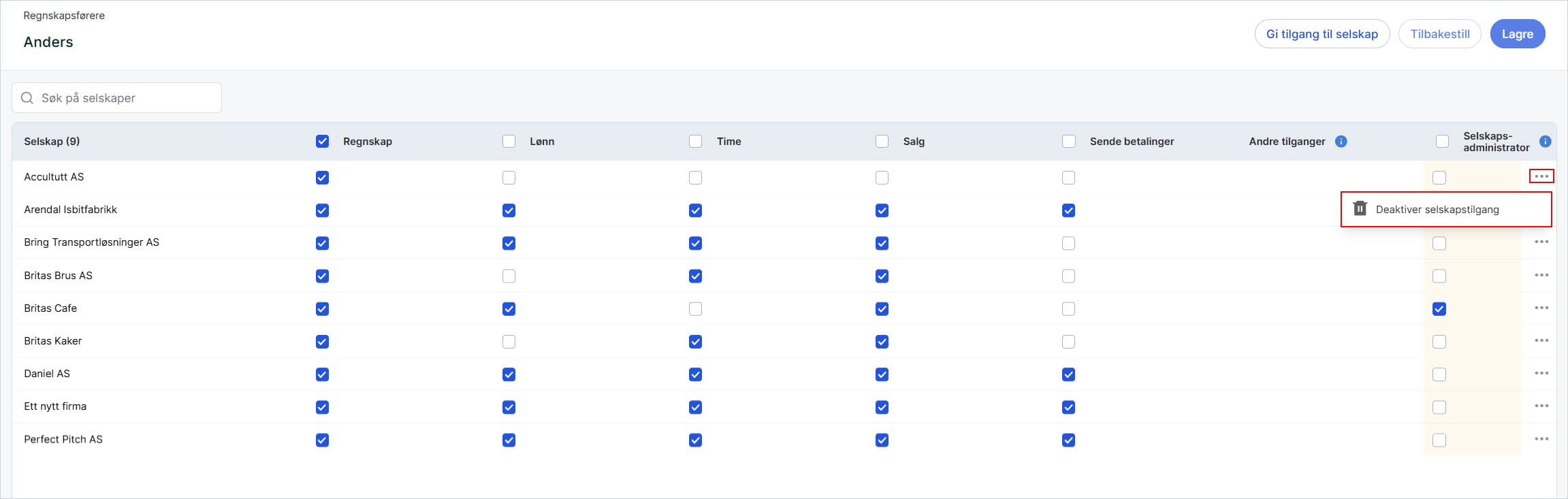
Task: Enable Lønn checkbox for Accultutt AS
Action: pyautogui.click(x=509, y=178)
